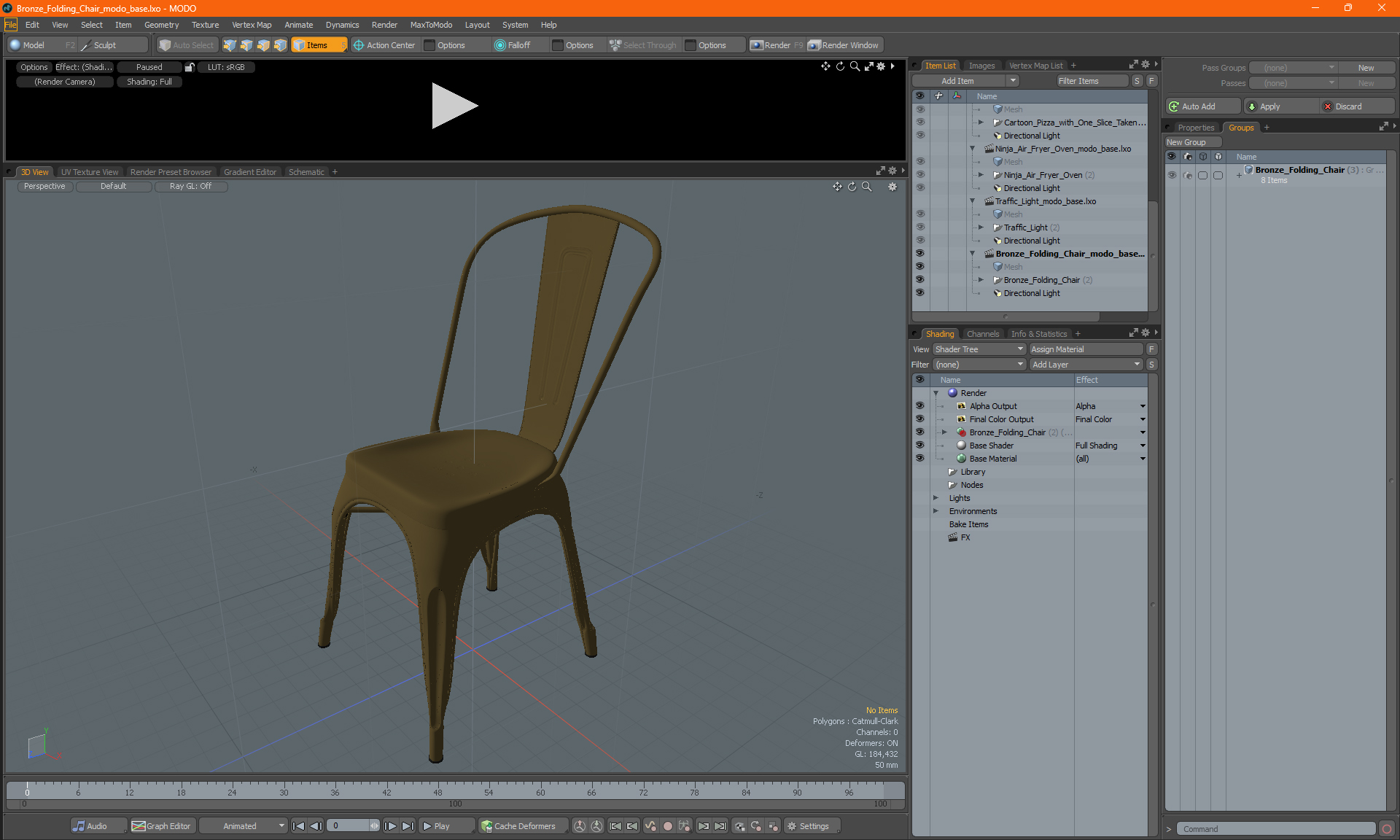Click Add Item button

click(x=957, y=81)
